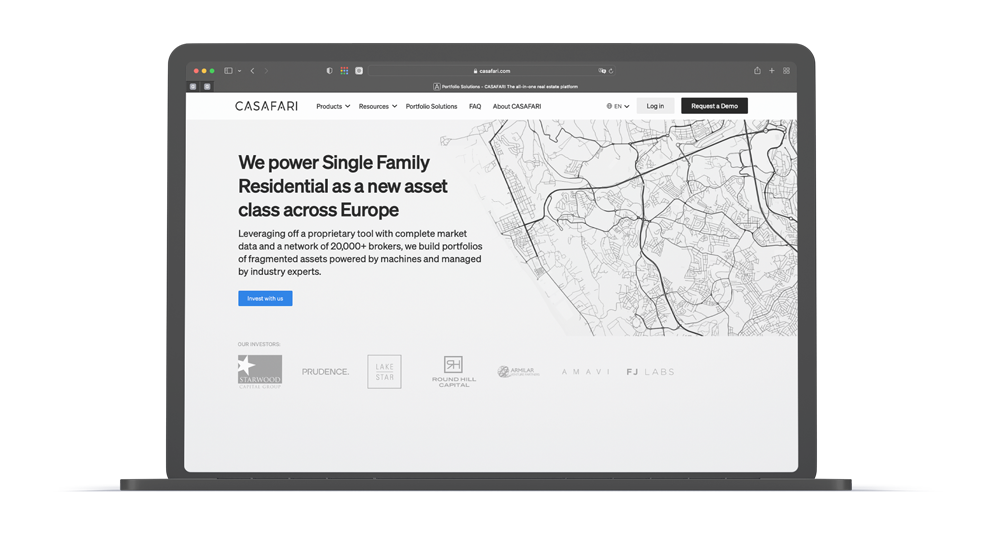Screen dimensions: 1000x545
Task: Click the Prudence investor logo
Action: [x=325, y=372]
